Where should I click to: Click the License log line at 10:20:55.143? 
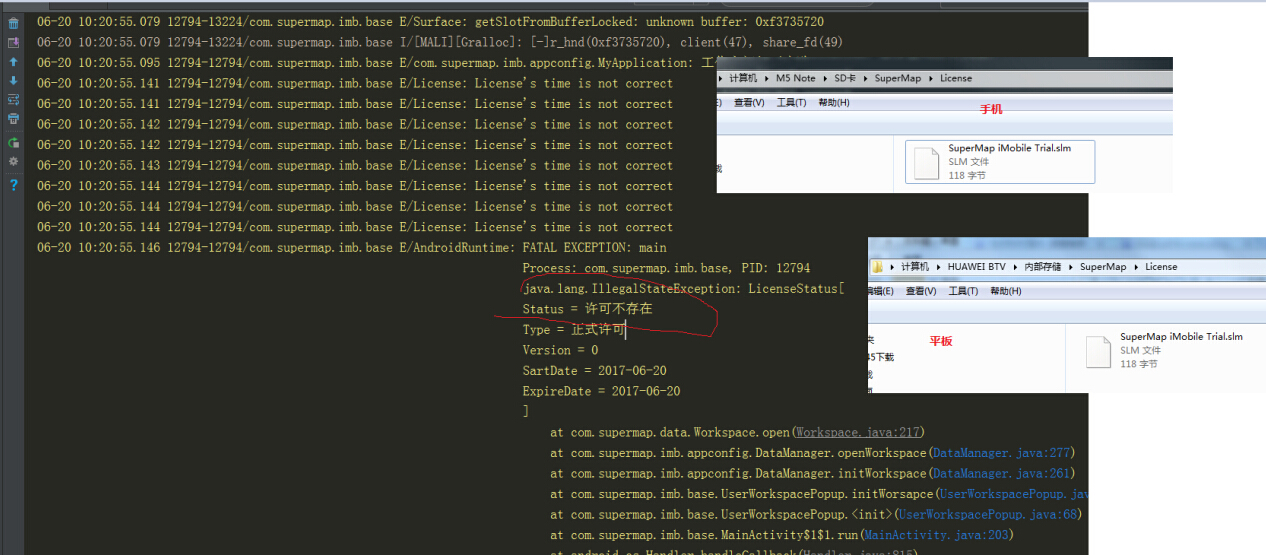pyautogui.click(x=355, y=165)
